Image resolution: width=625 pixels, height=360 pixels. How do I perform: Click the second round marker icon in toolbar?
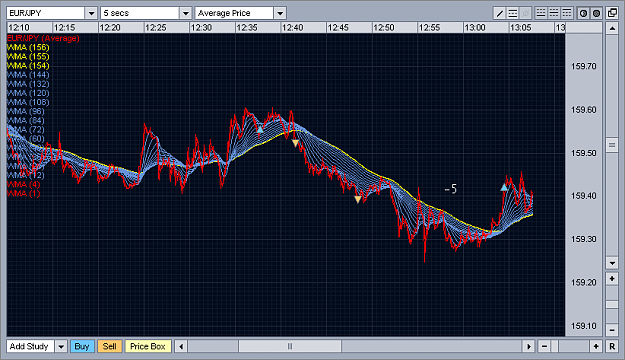point(596,13)
